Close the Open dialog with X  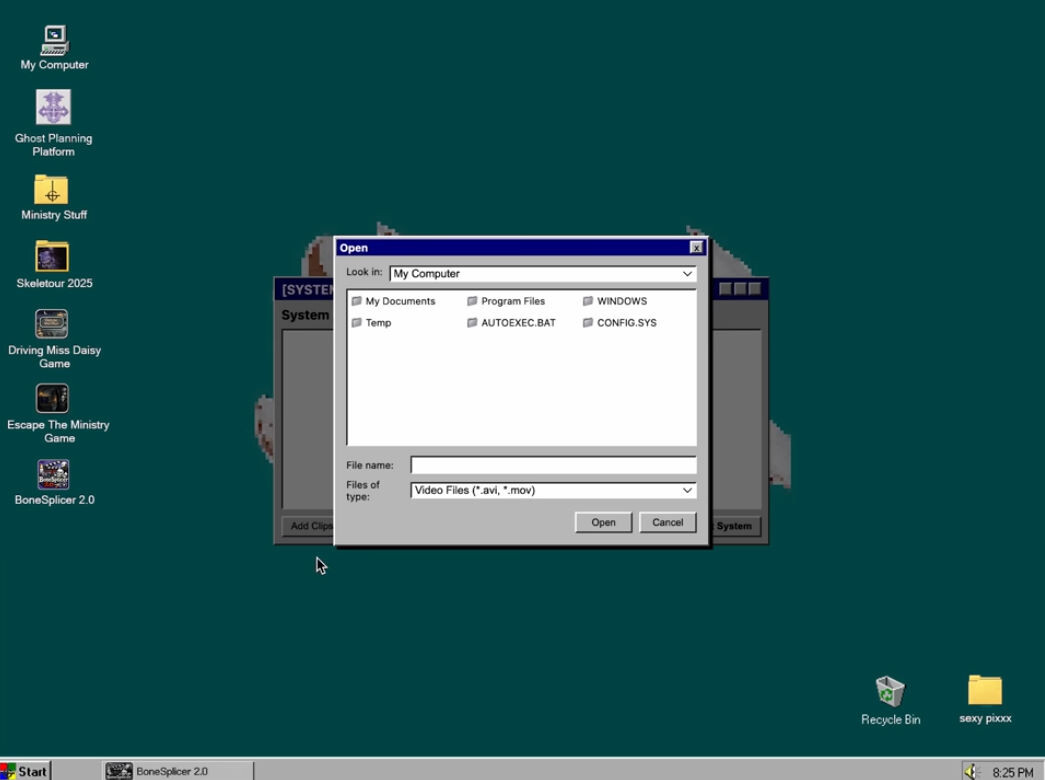point(696,247)
